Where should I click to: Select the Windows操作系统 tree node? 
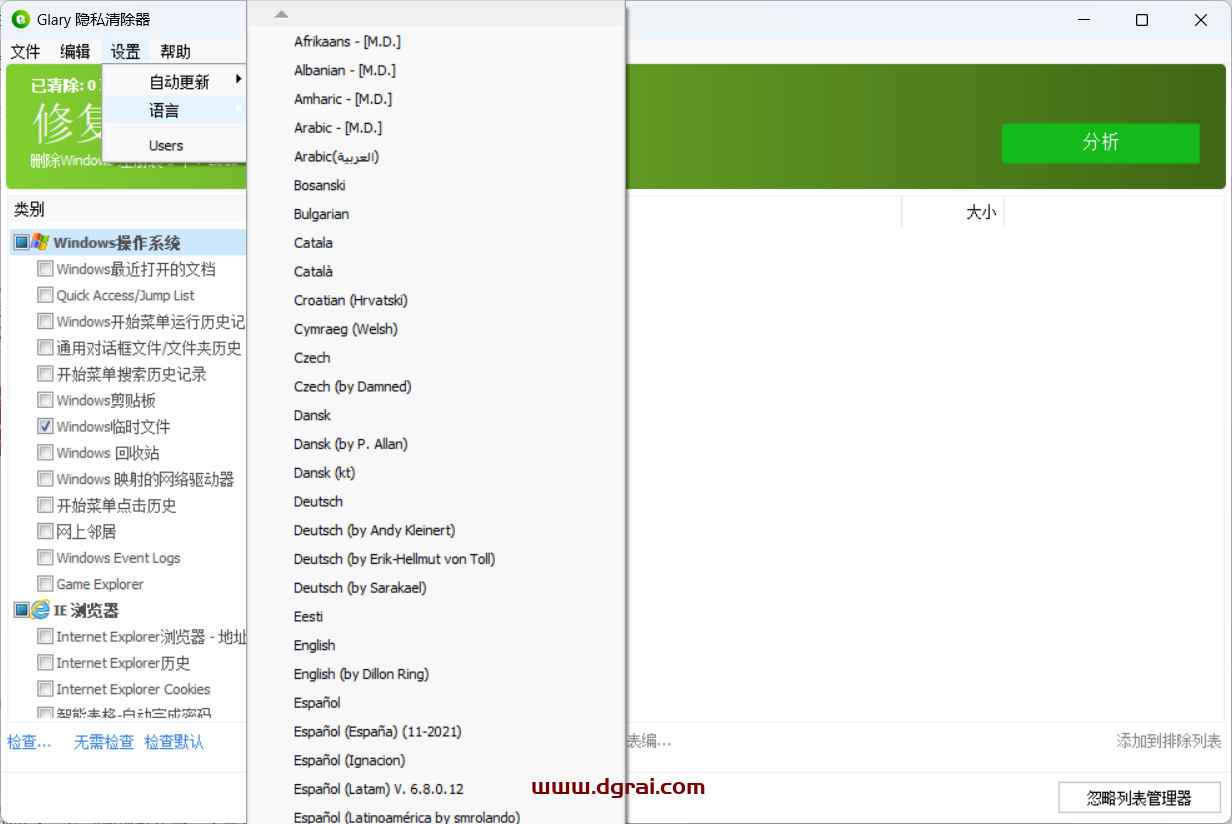coord(117,243)
